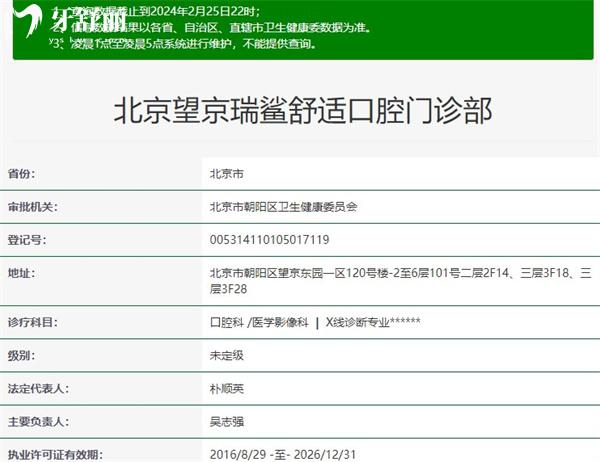The image size is (600, 462).
Task: Click the notice line about 2024年2月25日22时
Action: (156, 11)
